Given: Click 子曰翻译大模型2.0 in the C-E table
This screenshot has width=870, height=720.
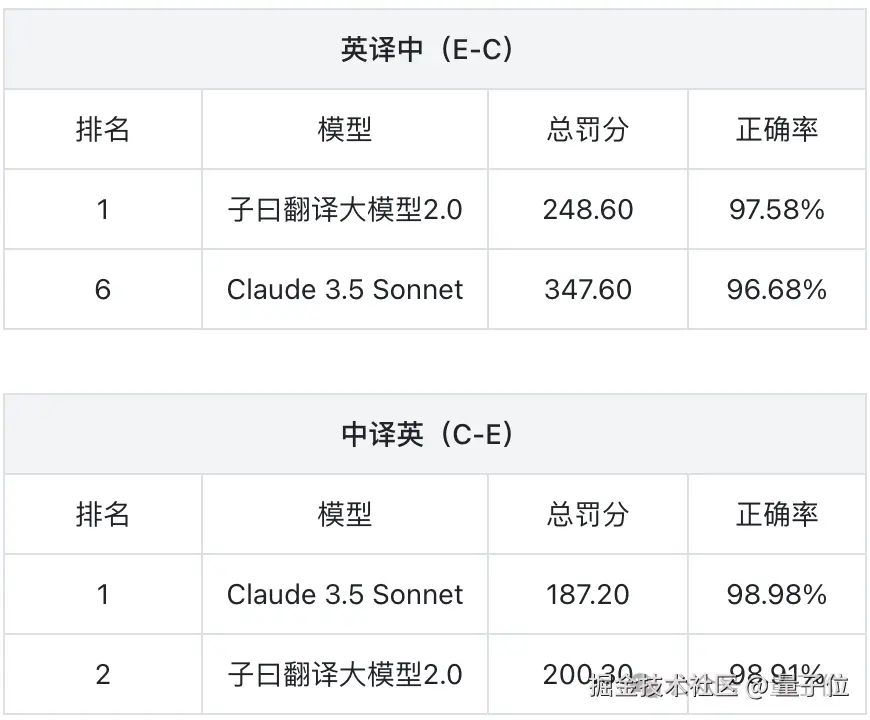Looking at the screenshot, I should tap(345, 675).
